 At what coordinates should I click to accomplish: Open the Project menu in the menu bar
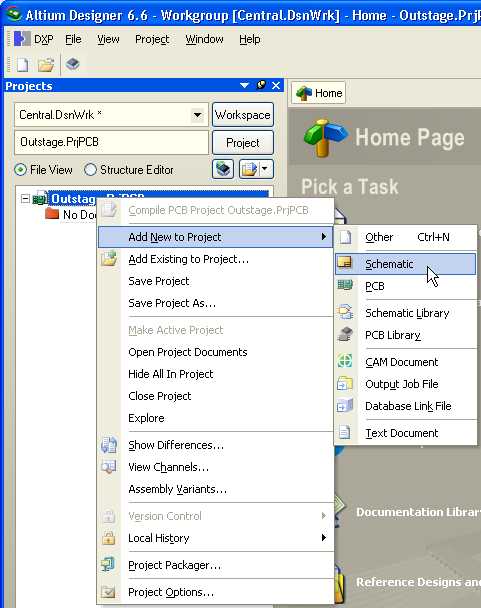[x=152, y=39]
